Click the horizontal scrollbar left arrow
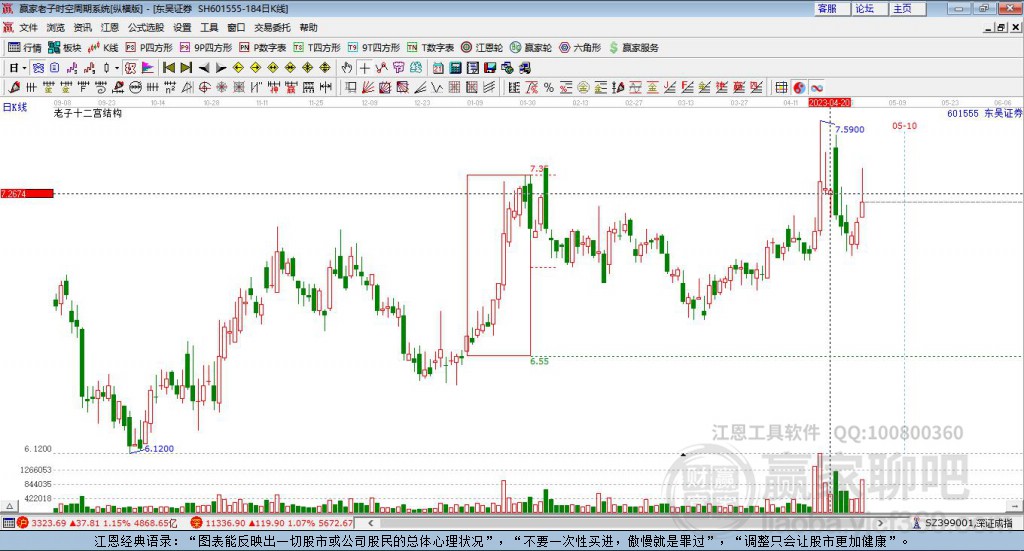The image size is (1024, 551). pos(371,523)
